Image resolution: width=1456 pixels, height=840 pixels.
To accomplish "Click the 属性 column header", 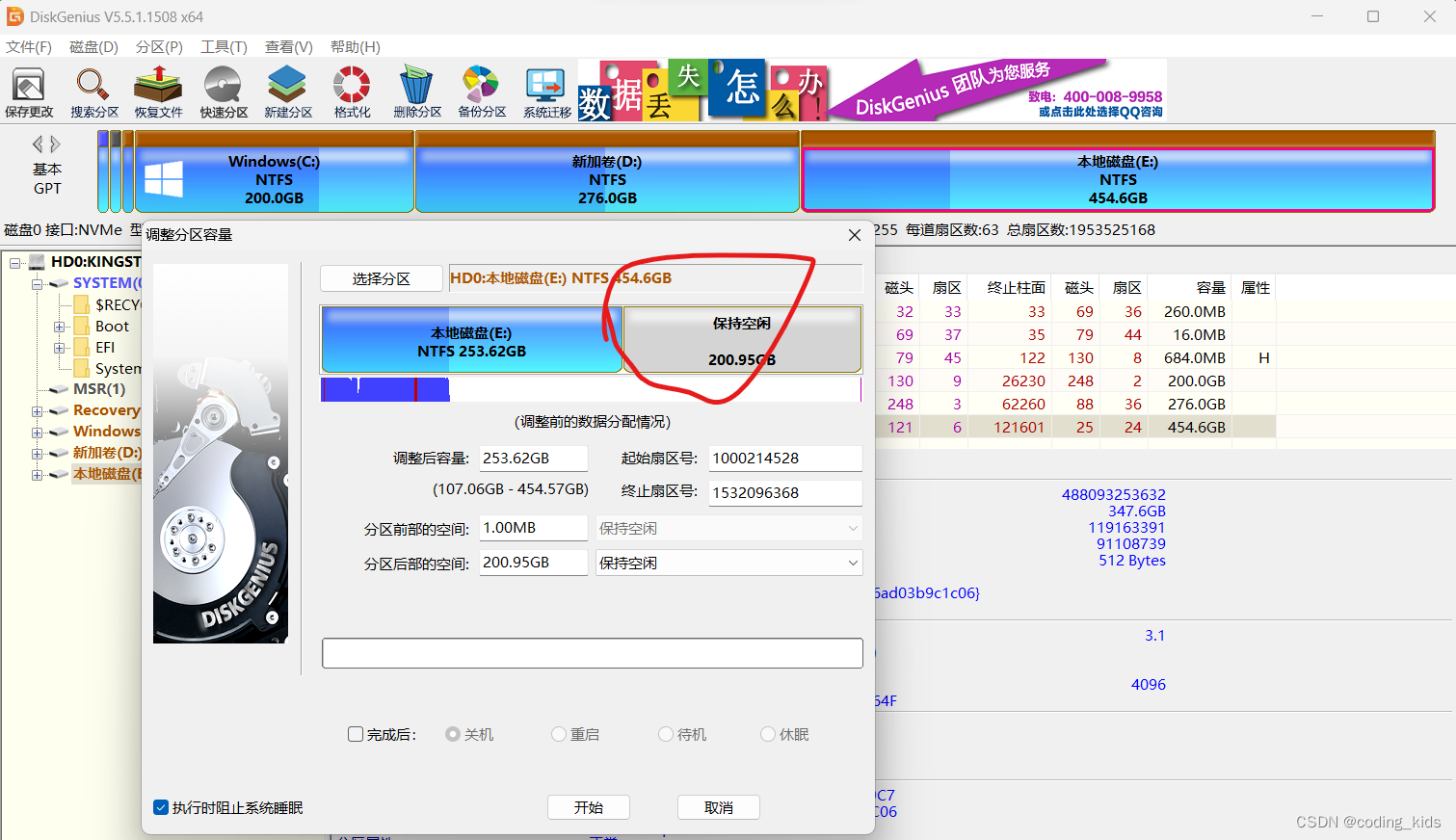I will click(1255, 288).
